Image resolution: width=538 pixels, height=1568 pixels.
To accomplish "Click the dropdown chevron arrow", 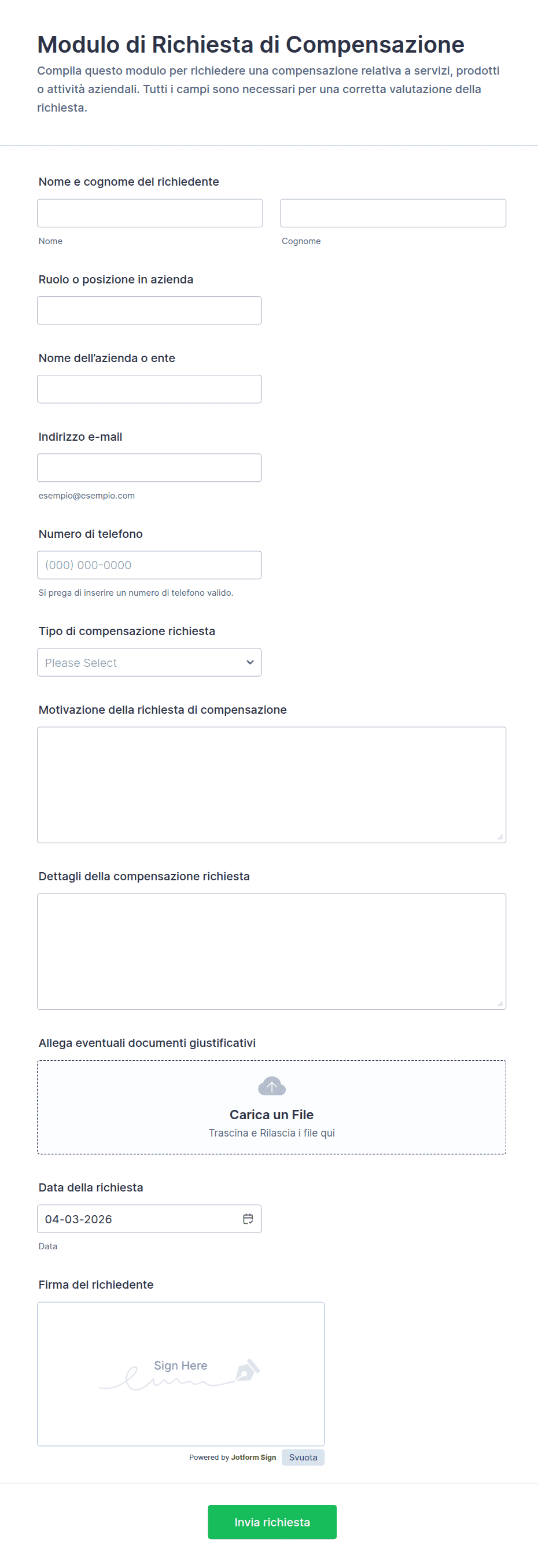I will [x=249, y=662].
